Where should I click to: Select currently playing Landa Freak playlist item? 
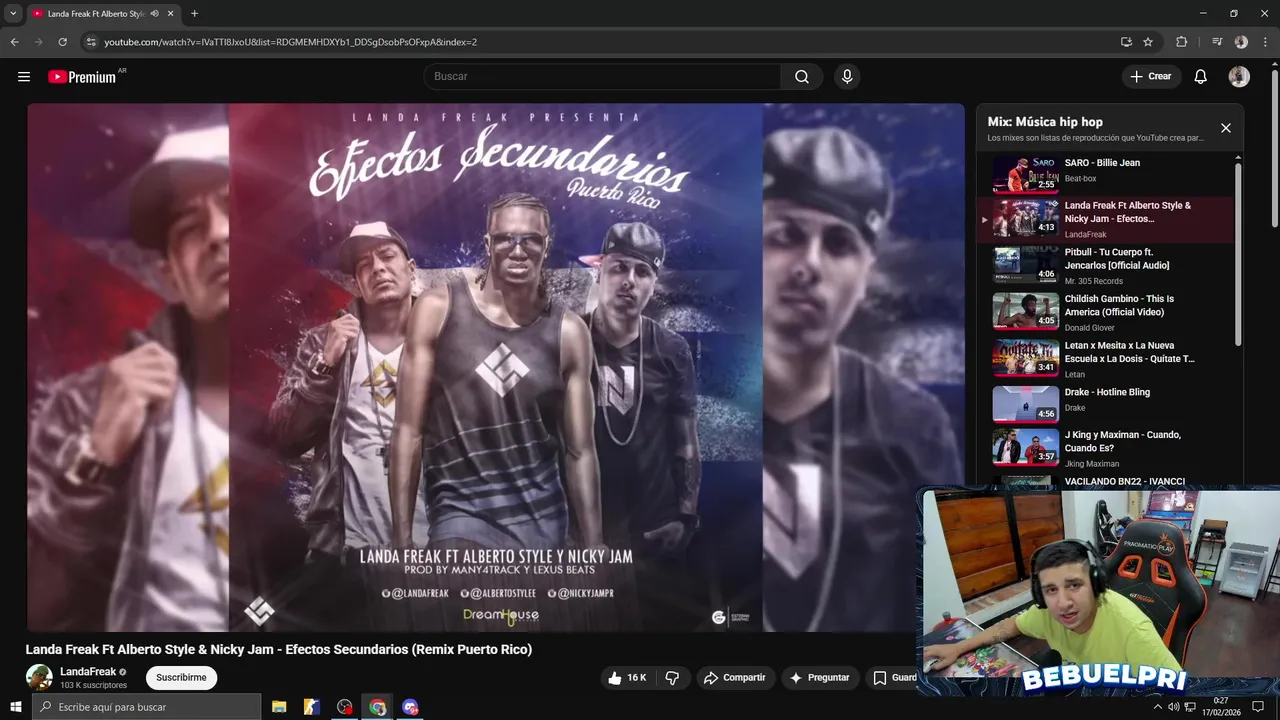(1104, 219)
